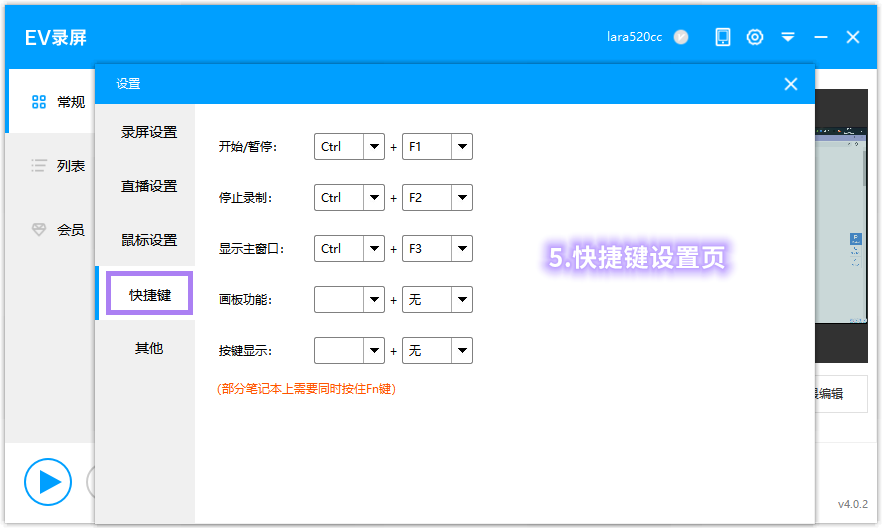882x528 pixels.
Task: Open the title bar dropdown menu icon
Action: [788, 37]
